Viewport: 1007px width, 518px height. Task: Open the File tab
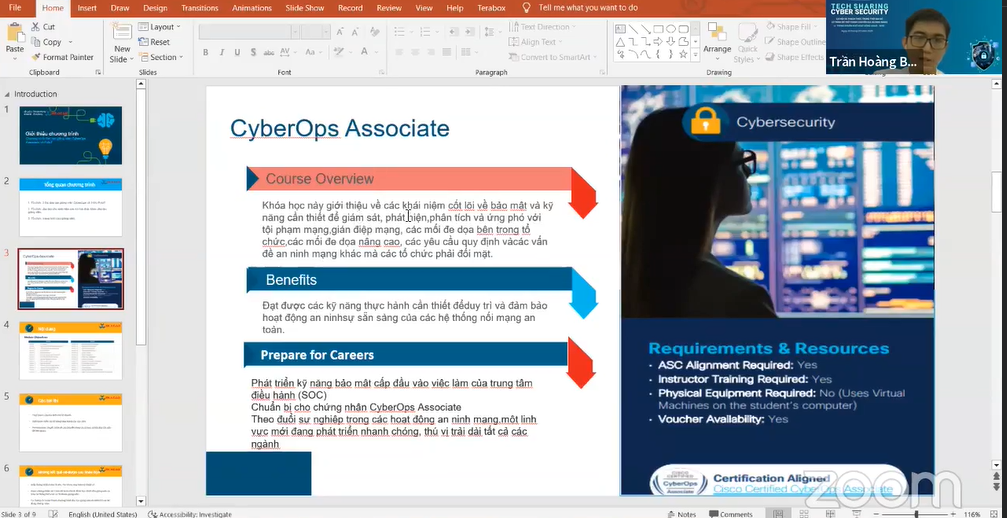tap(15, 8)
